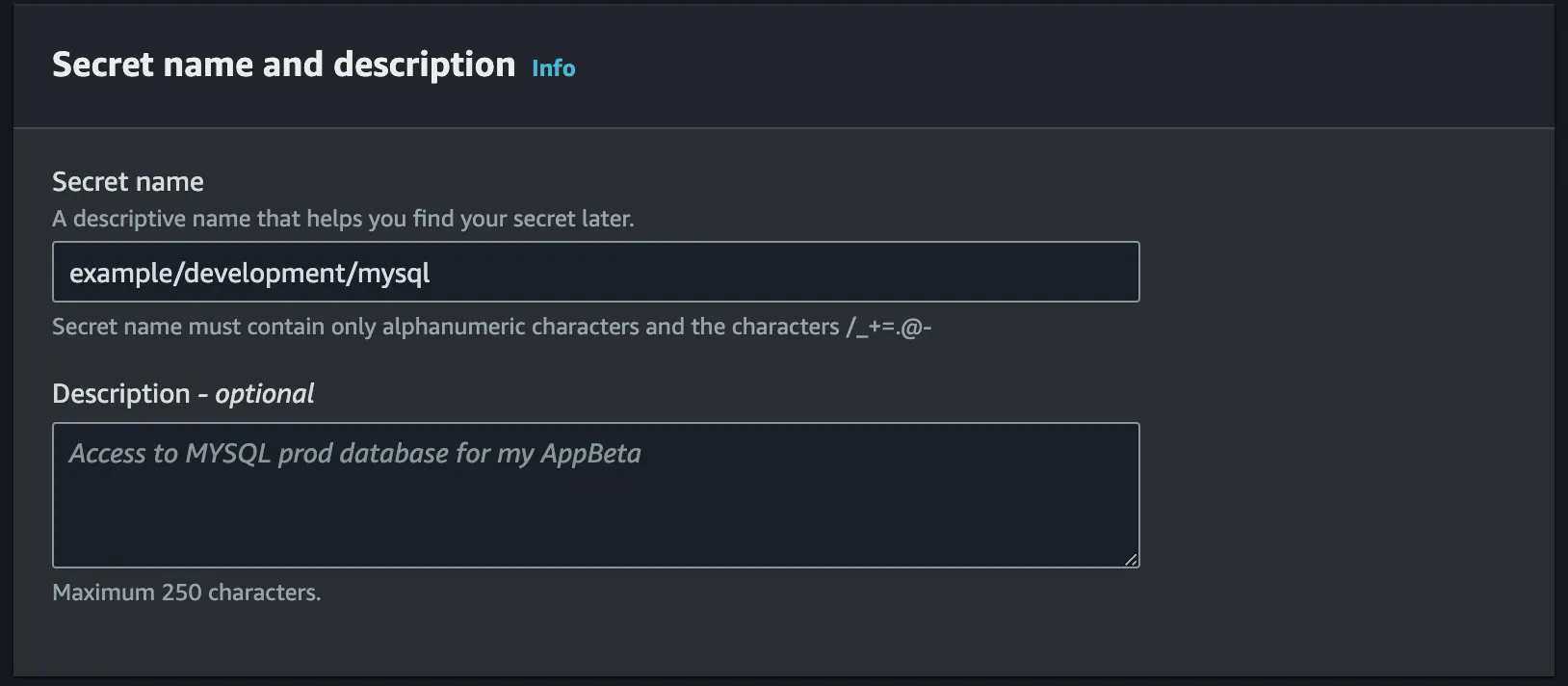Image resolution: width=1568 pixels, height=686 pixels.
Task: Click the "Secret name and description" heading
Action: pos(283,65)
